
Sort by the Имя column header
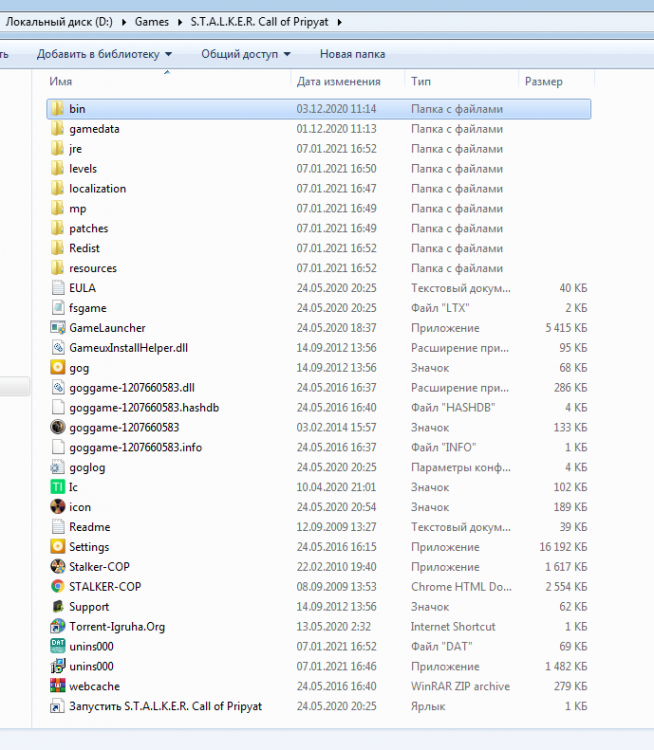[168, 81]
